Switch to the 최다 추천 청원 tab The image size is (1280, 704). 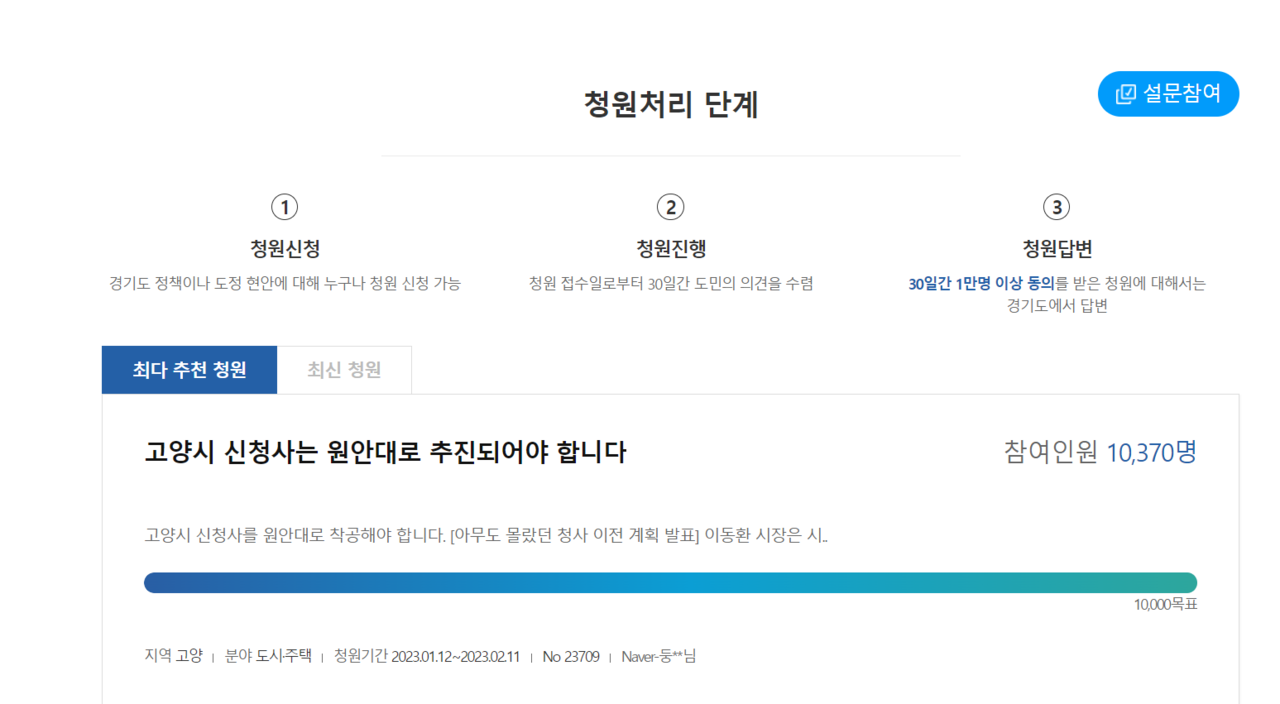point(189,370)
